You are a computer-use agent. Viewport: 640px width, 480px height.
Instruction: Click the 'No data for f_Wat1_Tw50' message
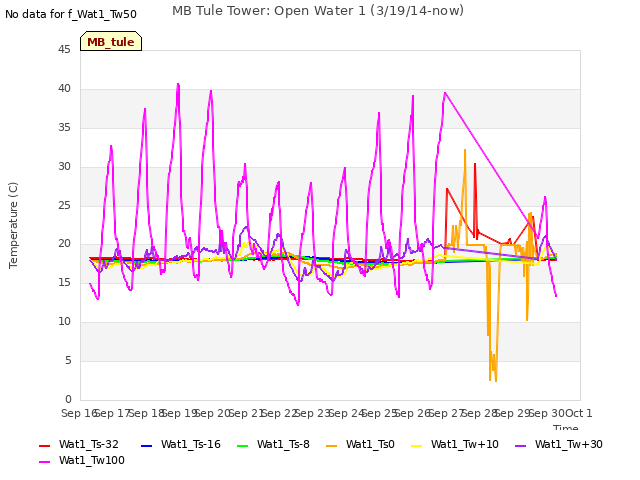point(71,14)
